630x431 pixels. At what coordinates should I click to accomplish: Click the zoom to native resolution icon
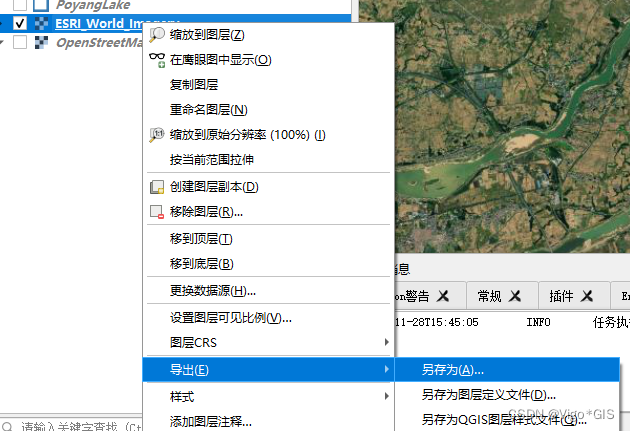click(x=157, y=135)
